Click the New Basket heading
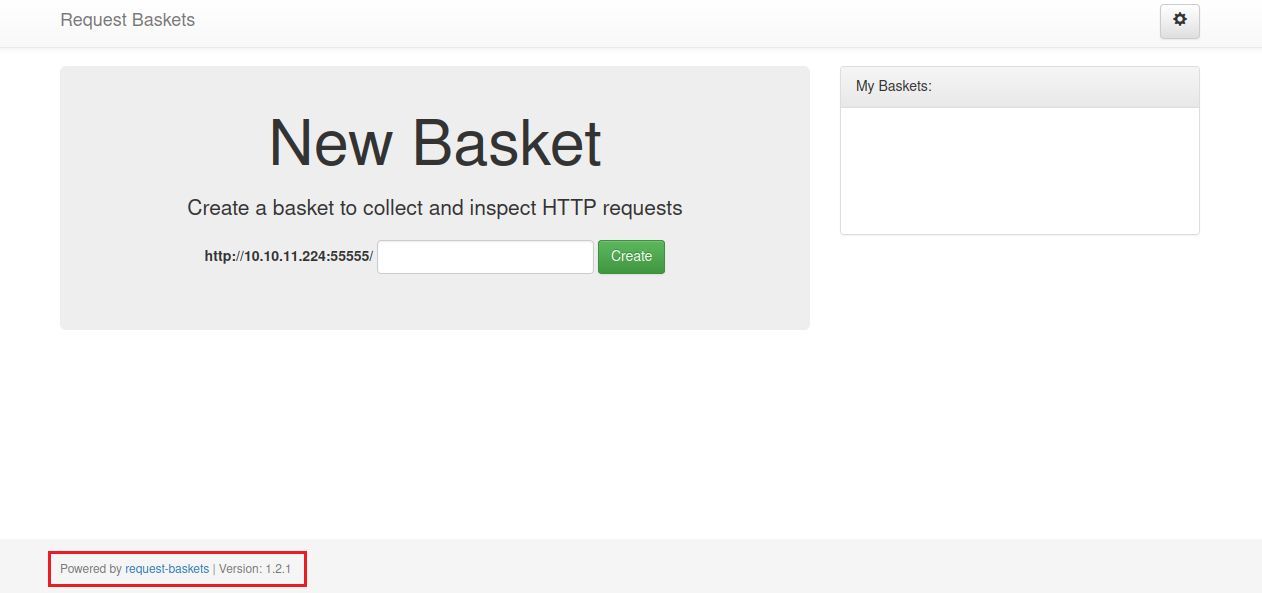The image size is (1262, 593). point(435,142)
